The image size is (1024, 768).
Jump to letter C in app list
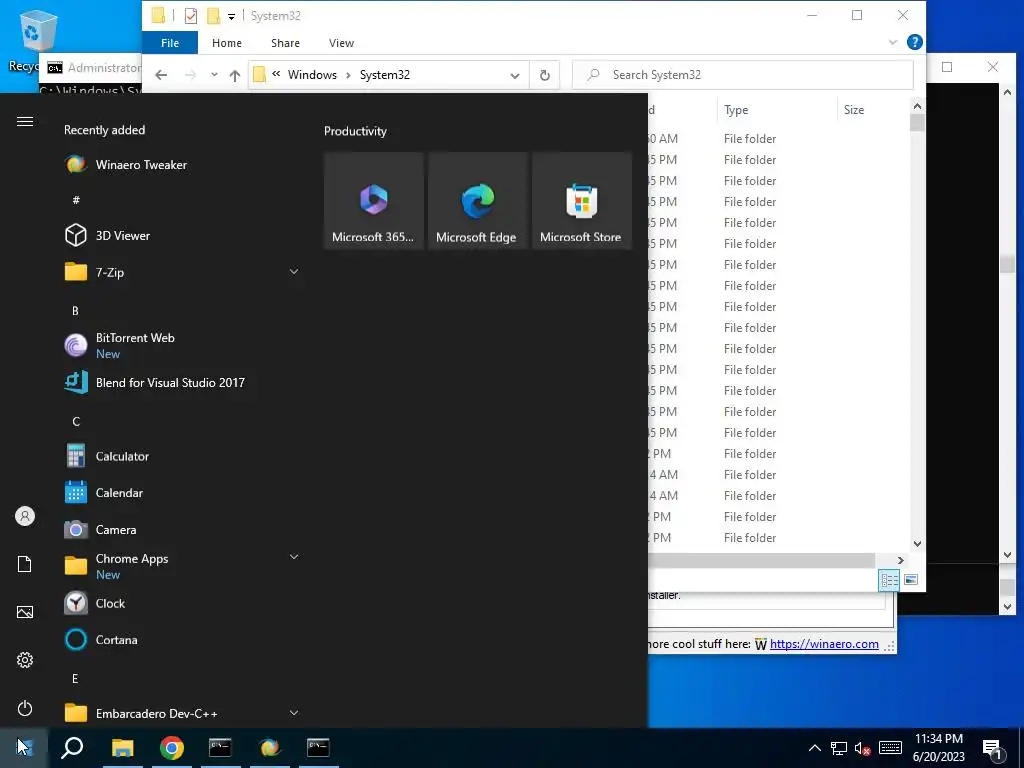point(76,421)
